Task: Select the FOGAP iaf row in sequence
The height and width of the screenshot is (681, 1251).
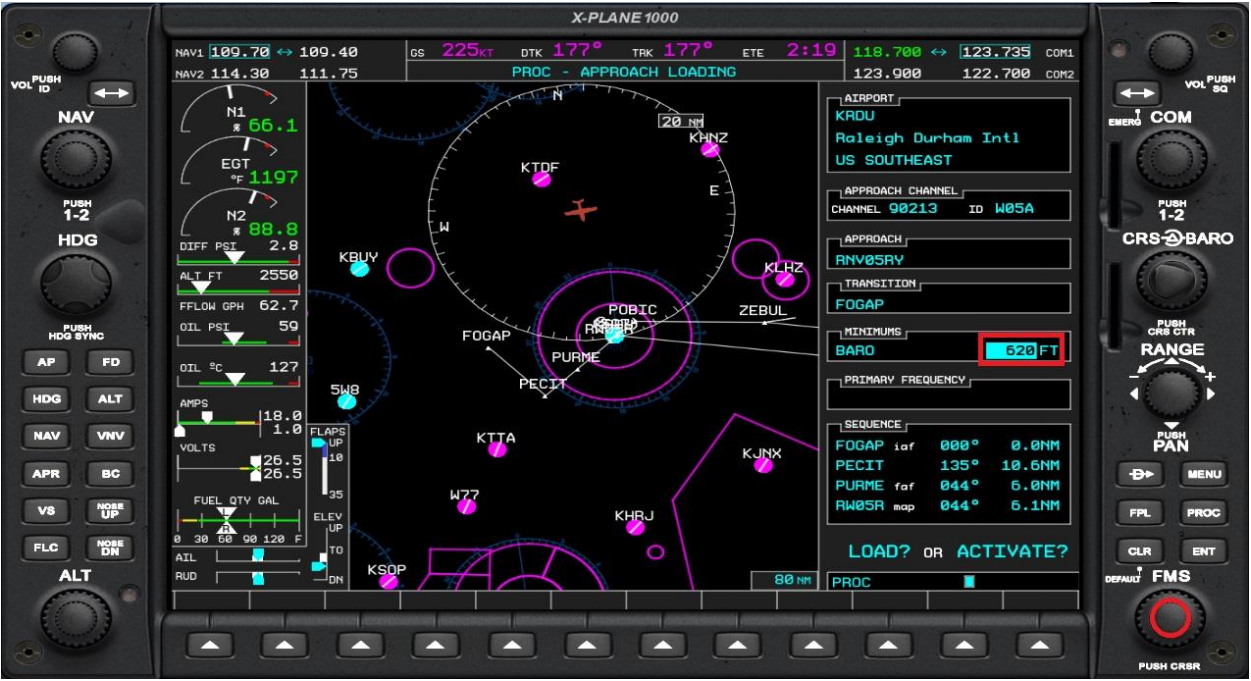Action: [947, 446]
